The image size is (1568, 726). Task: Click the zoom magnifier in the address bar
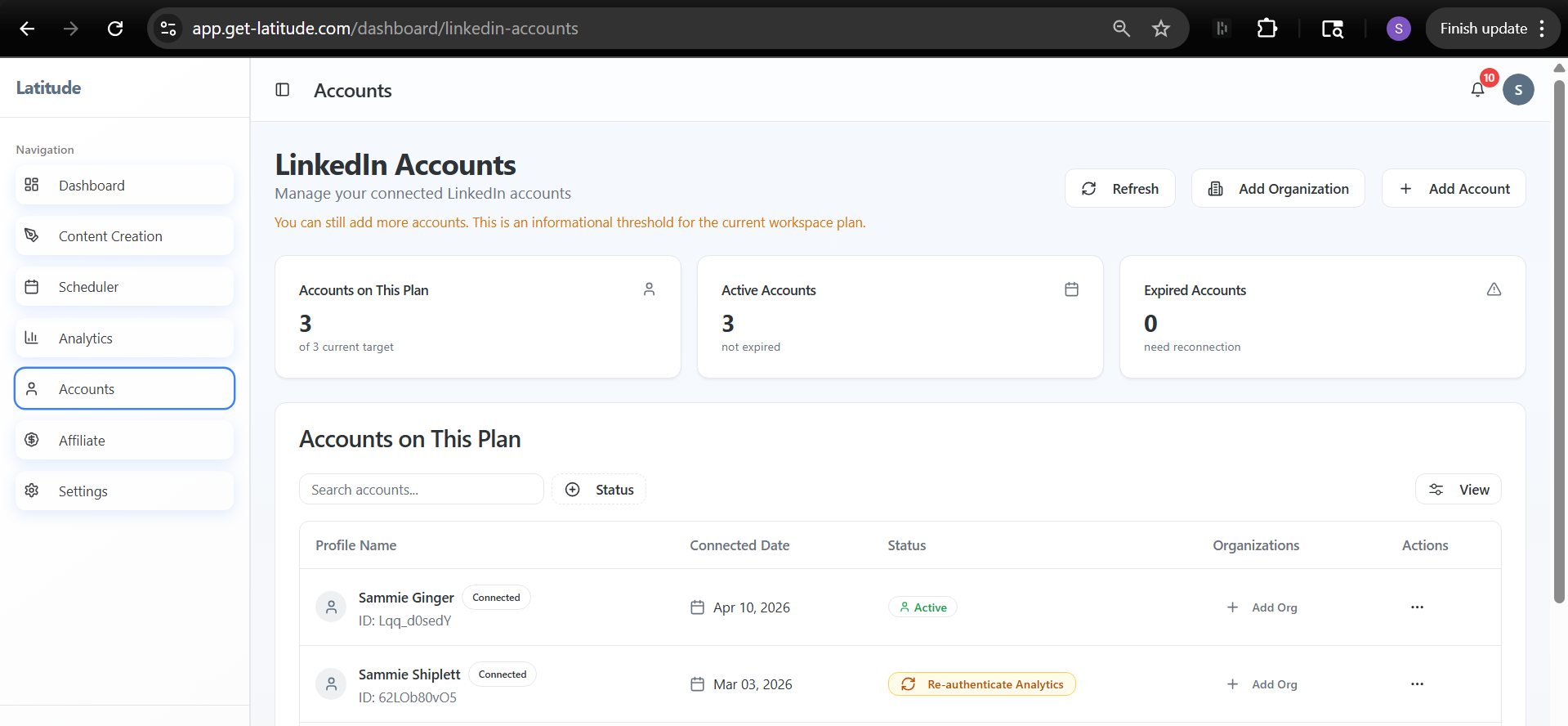(1121, 29)
